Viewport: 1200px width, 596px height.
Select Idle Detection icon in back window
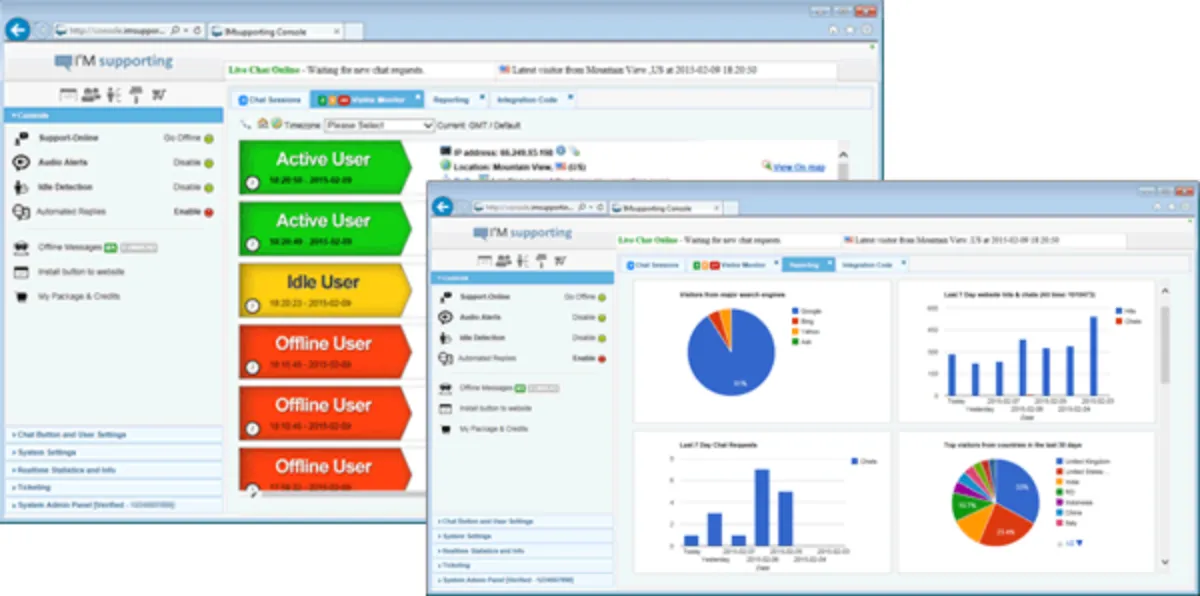pyautogui.click(x=21, y=187)
